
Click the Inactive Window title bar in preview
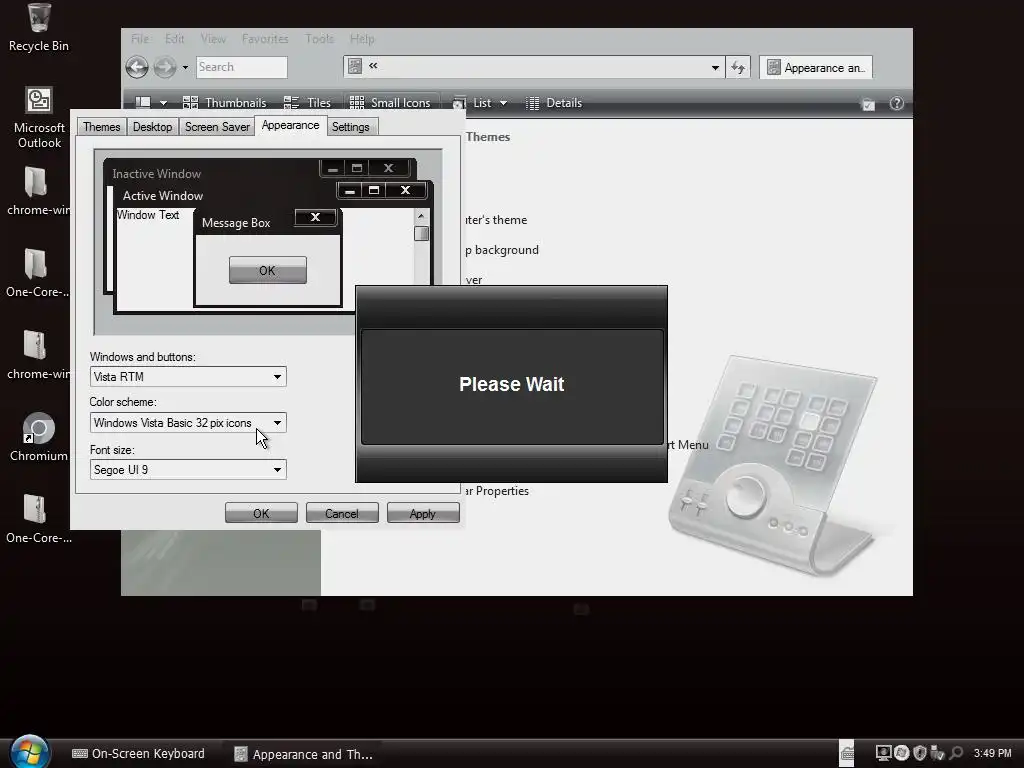213,173
